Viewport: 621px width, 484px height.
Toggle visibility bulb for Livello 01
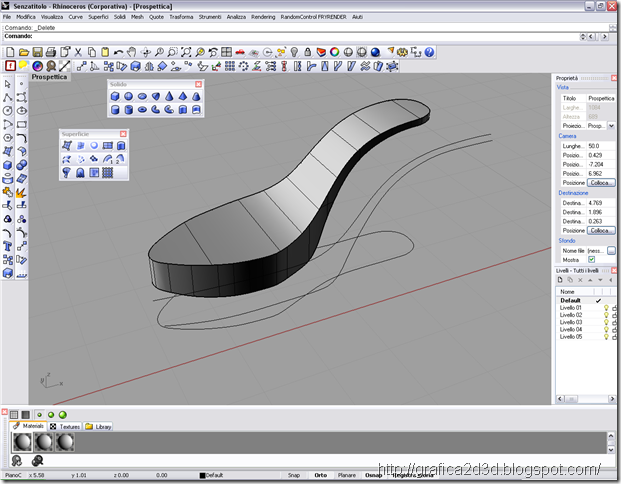[x=606, y=308]
